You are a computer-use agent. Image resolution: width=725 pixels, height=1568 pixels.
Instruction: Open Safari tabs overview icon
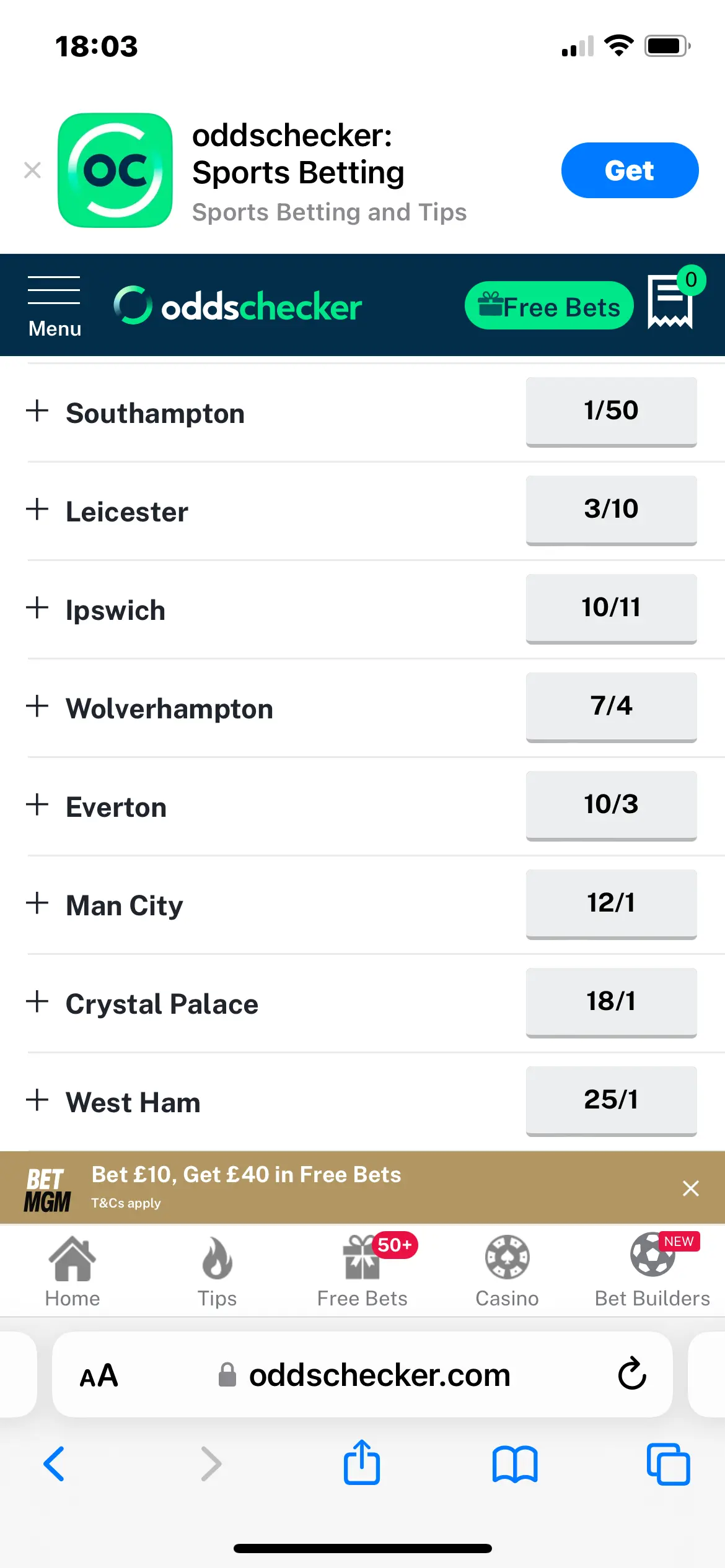tap(668, 1464)
